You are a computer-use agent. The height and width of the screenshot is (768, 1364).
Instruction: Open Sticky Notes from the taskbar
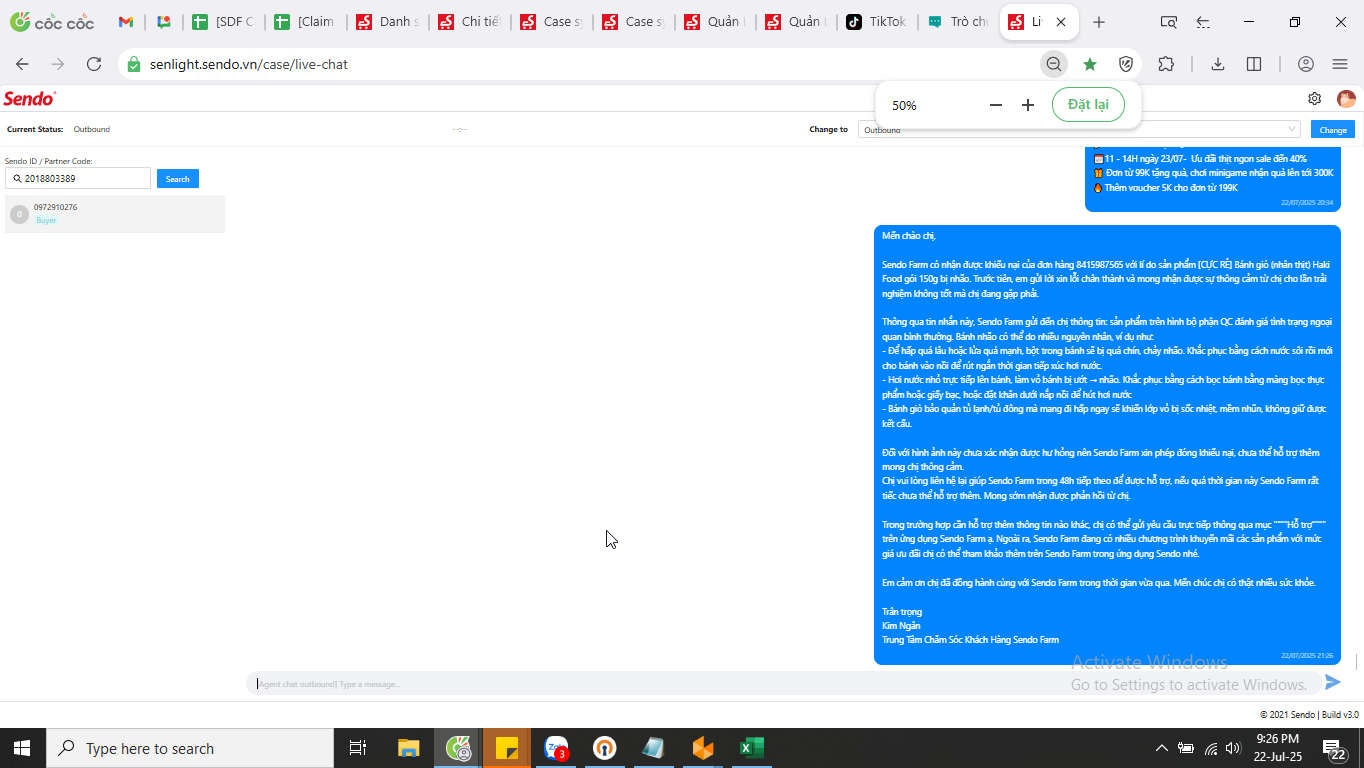click(x=507, y=748)
